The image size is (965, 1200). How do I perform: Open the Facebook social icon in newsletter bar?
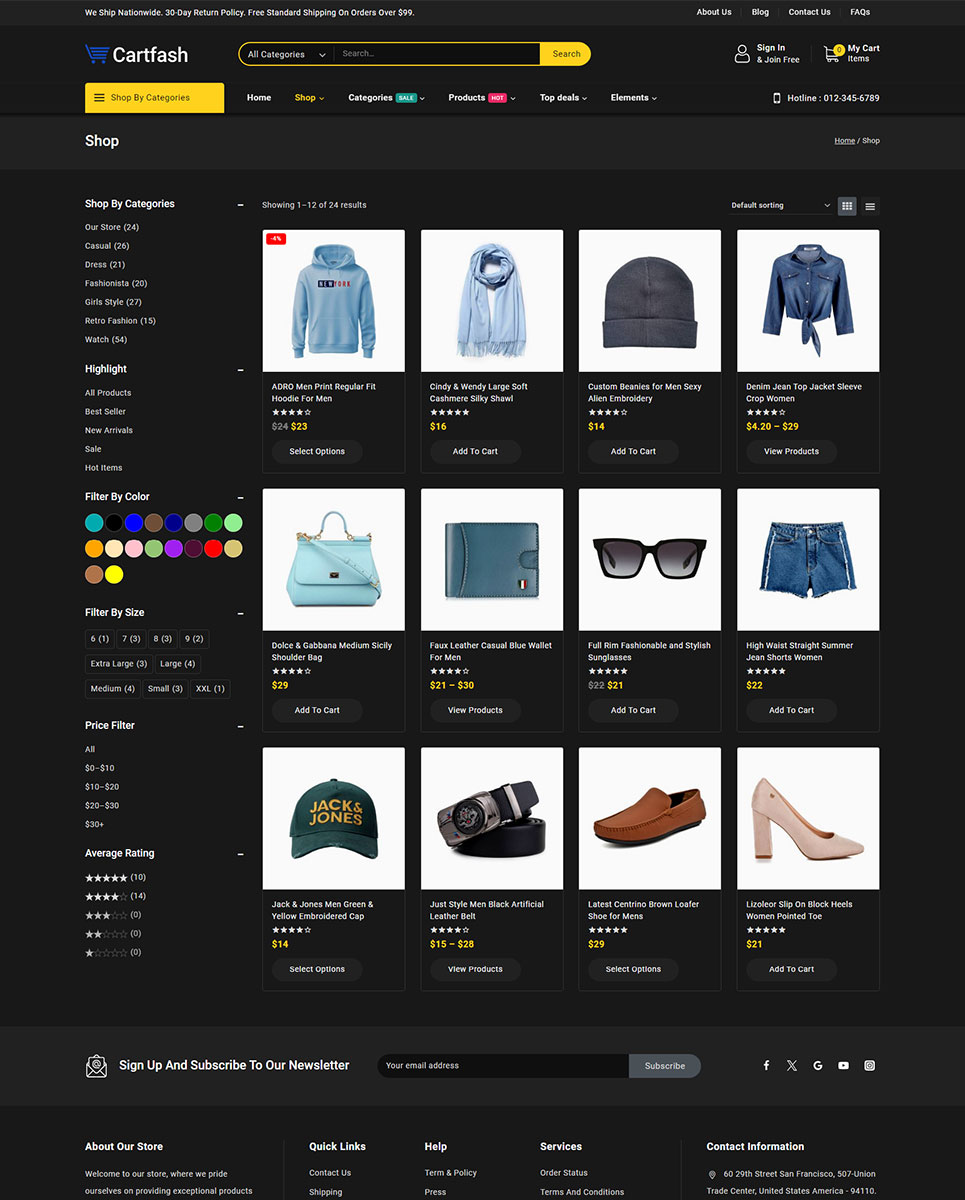[x=766, y=1066]
